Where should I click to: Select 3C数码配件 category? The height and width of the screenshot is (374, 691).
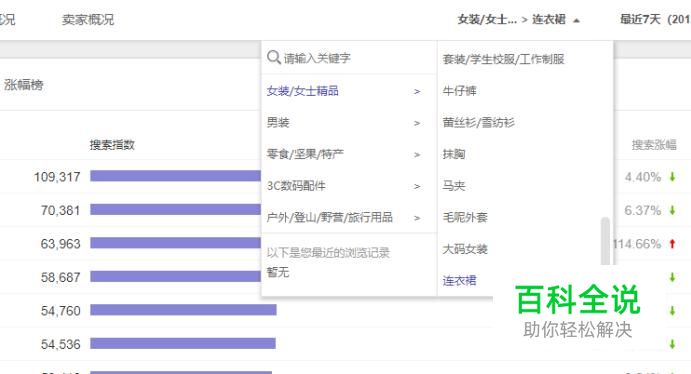[x=296, y=186]
